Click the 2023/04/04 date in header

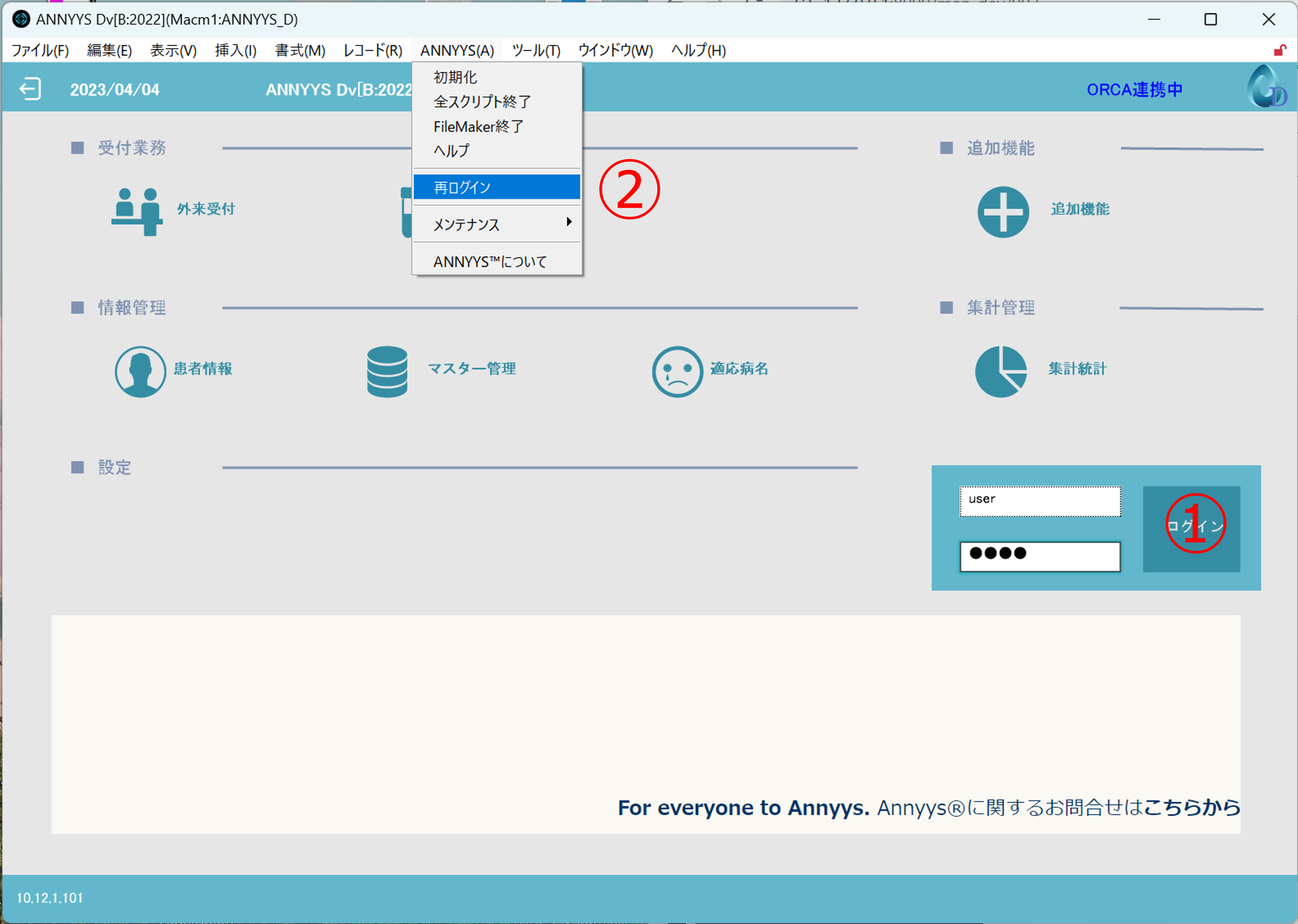tap(115, 90)
